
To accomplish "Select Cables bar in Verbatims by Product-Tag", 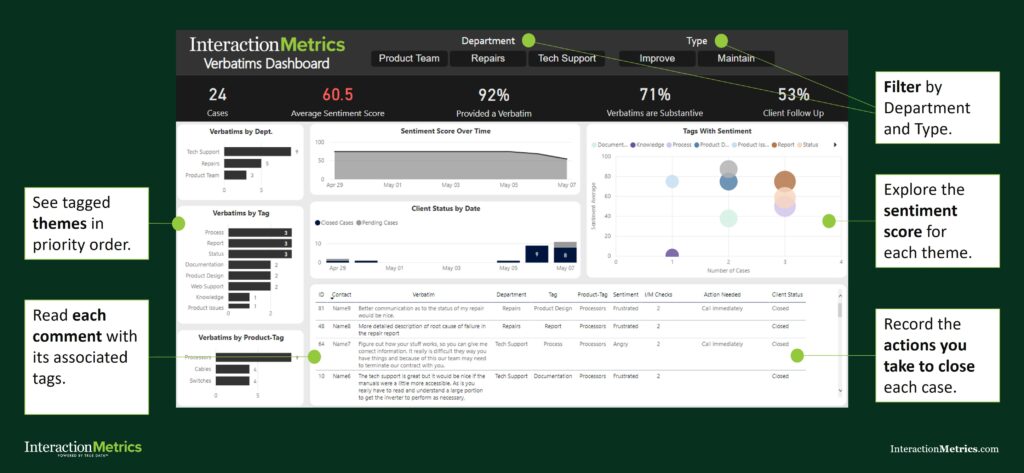I will 232,369.
